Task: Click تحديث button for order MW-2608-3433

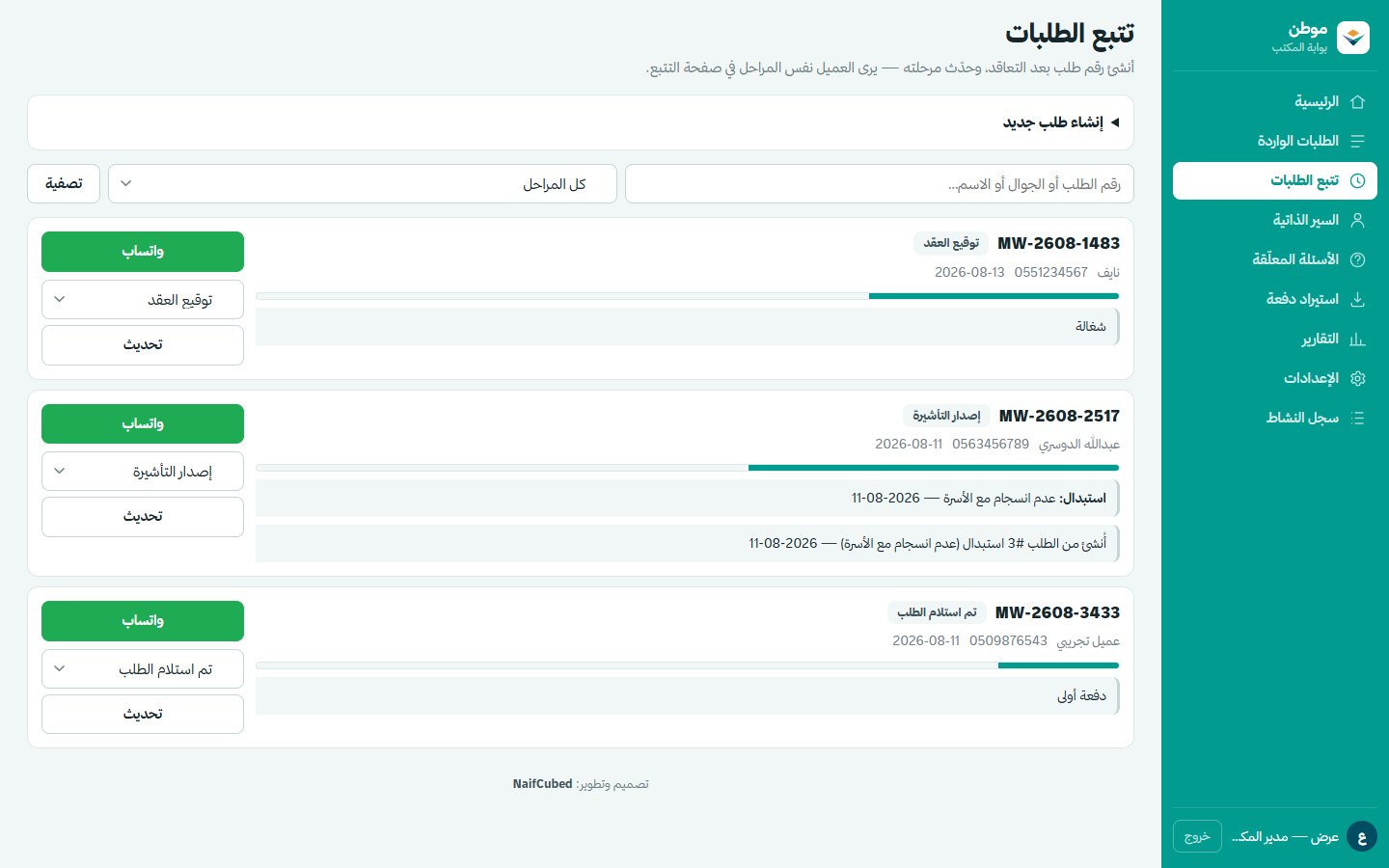Action: coord(143,715)
